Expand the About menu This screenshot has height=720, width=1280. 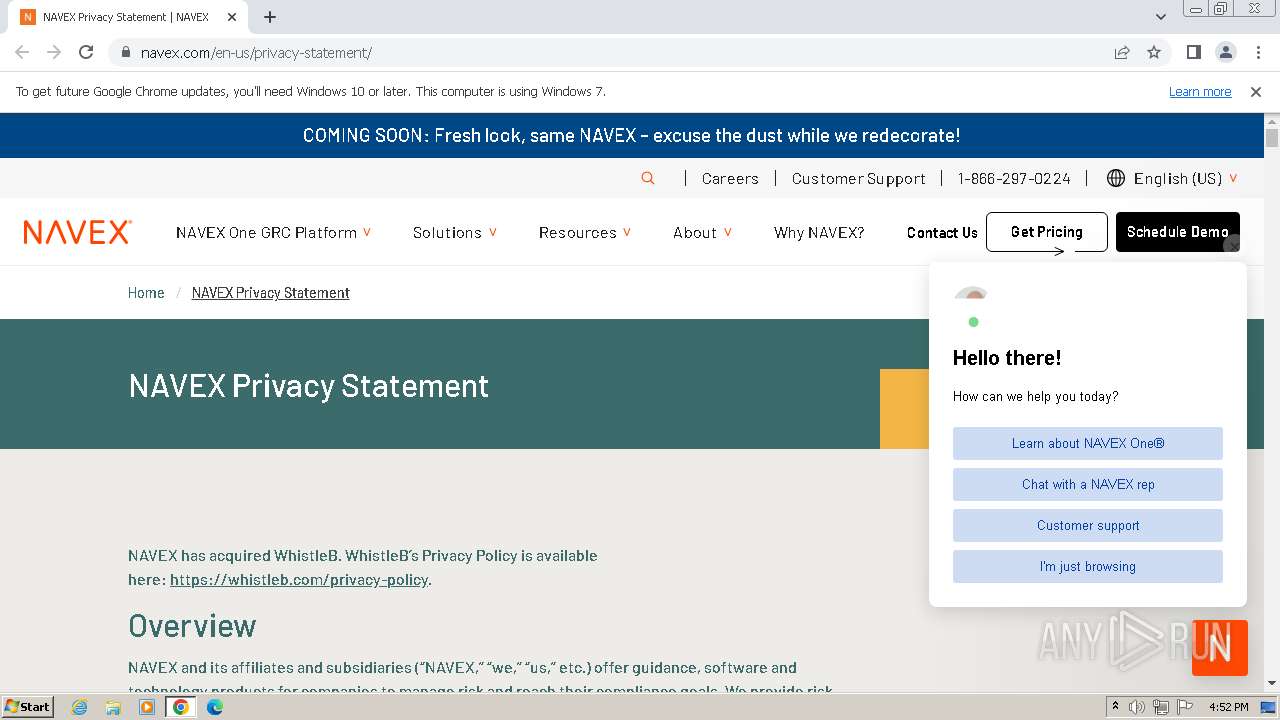coord(702,232)
